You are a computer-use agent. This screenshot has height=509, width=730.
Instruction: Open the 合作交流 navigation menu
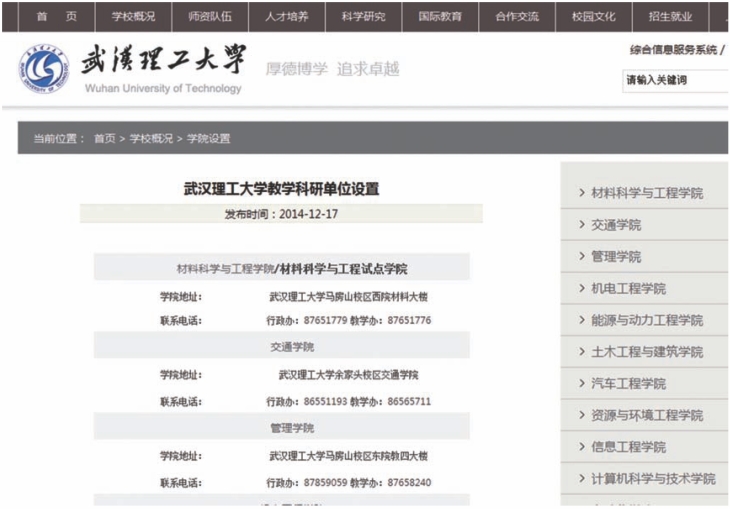click(517, 17)
